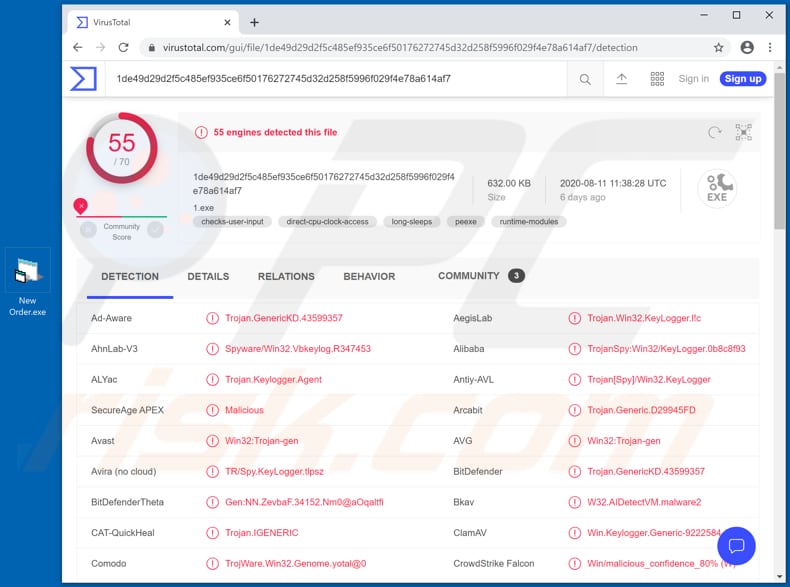Open the chat bubble button
This screenshot has width=790, height=587.
736,545
